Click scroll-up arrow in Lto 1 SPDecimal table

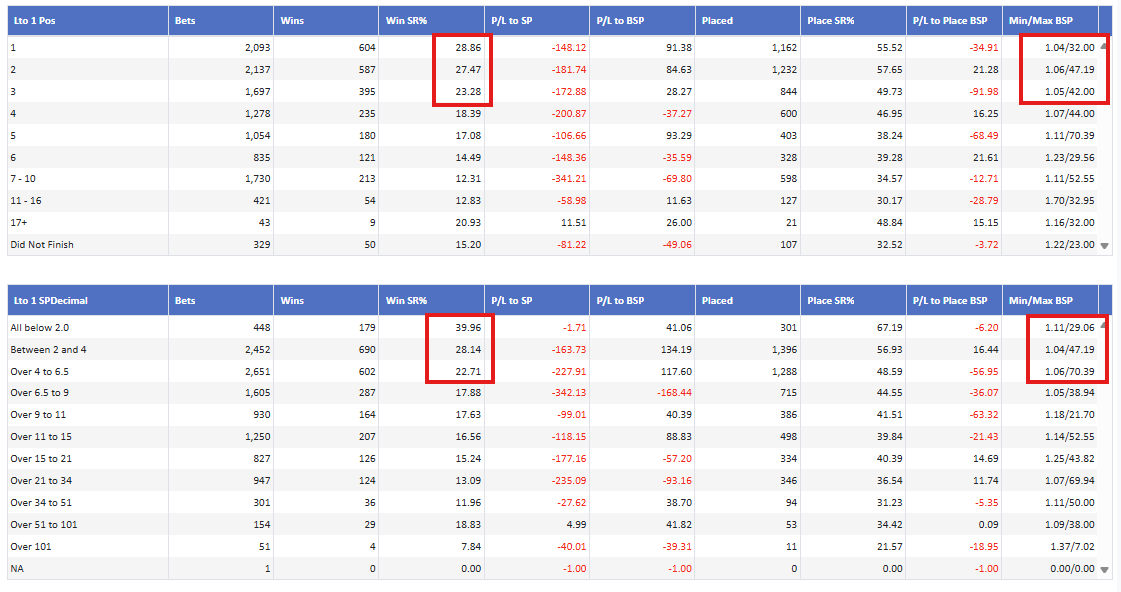point(1104,327)
